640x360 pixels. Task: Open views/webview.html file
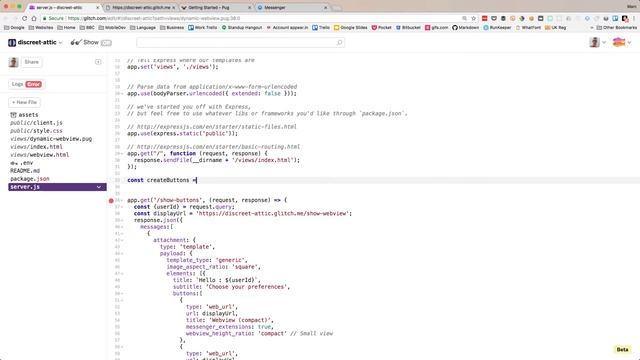[40, 155]
